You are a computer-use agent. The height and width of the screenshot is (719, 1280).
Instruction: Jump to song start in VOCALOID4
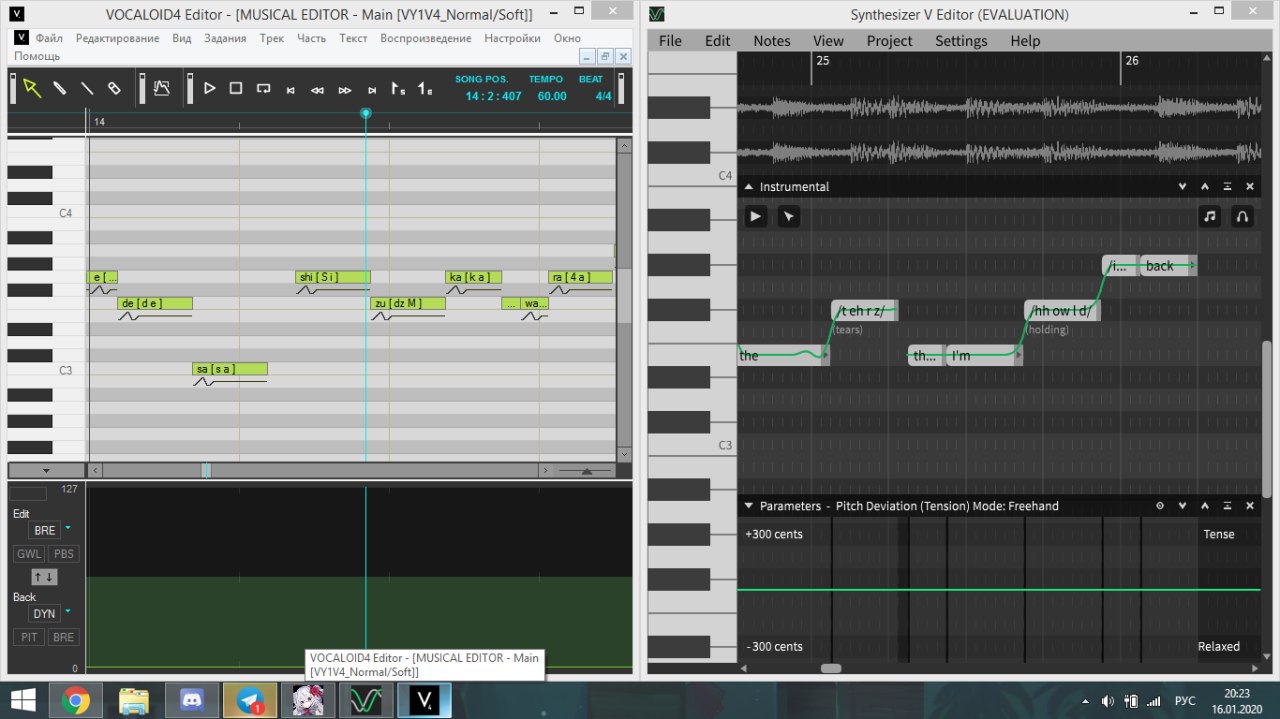(291, 90)
